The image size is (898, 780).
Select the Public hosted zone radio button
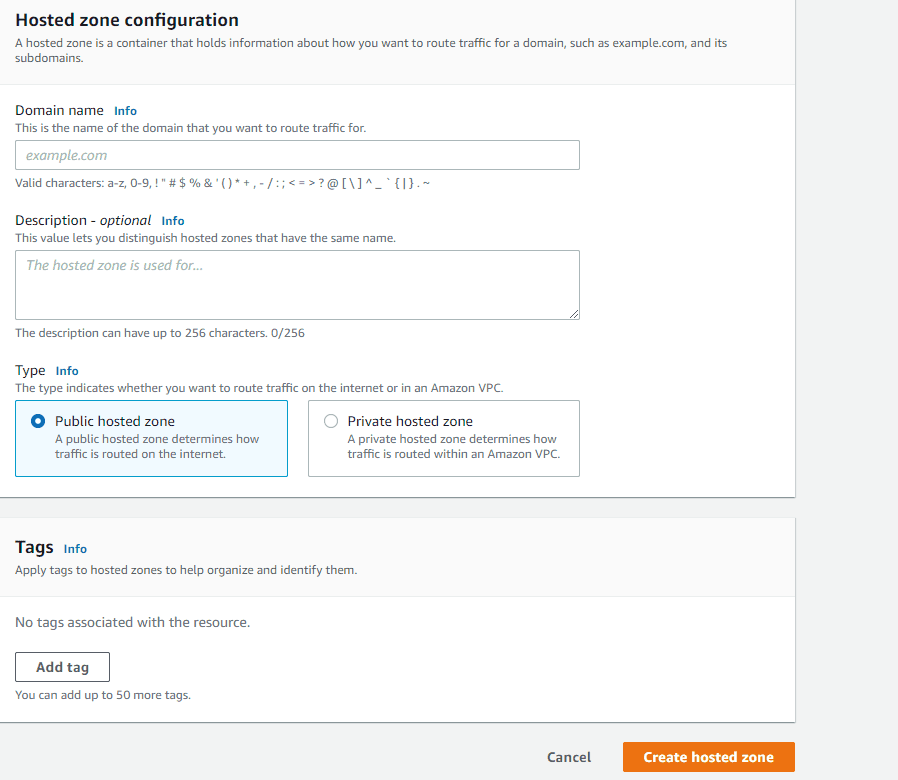coord(38,421)
